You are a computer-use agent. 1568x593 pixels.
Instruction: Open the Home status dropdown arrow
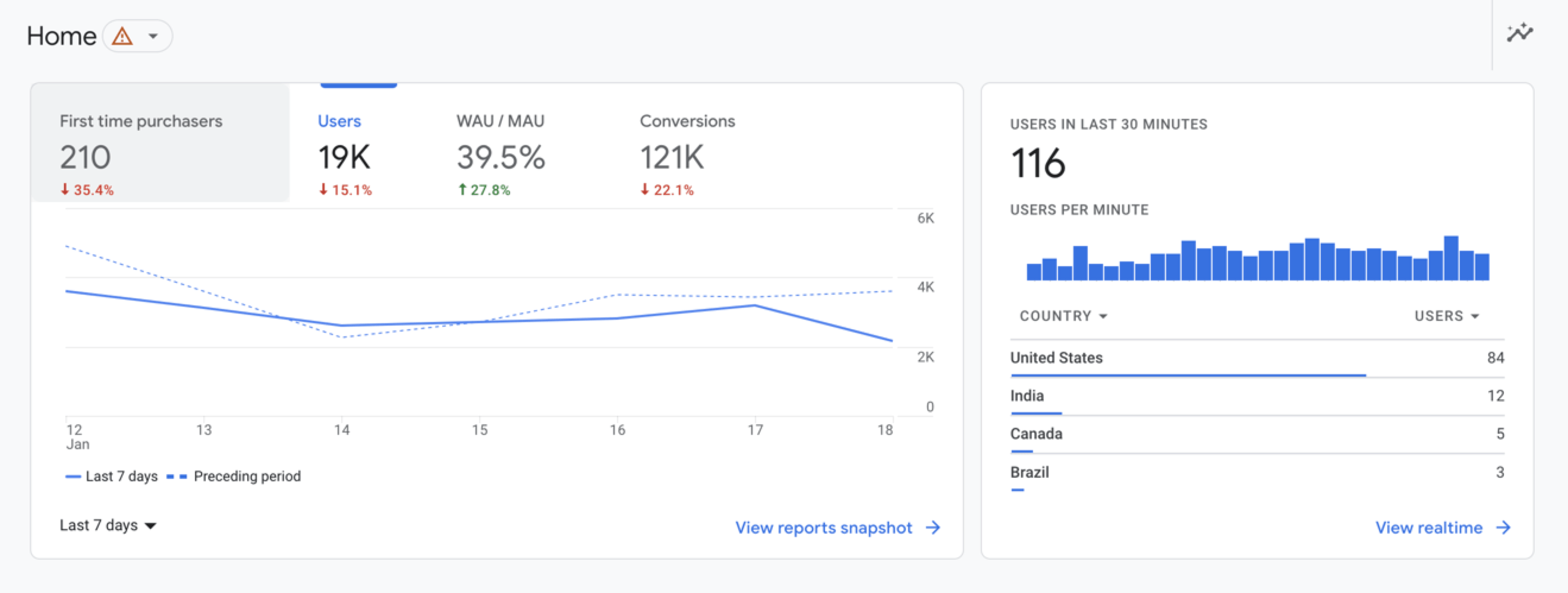coord(153,36)
